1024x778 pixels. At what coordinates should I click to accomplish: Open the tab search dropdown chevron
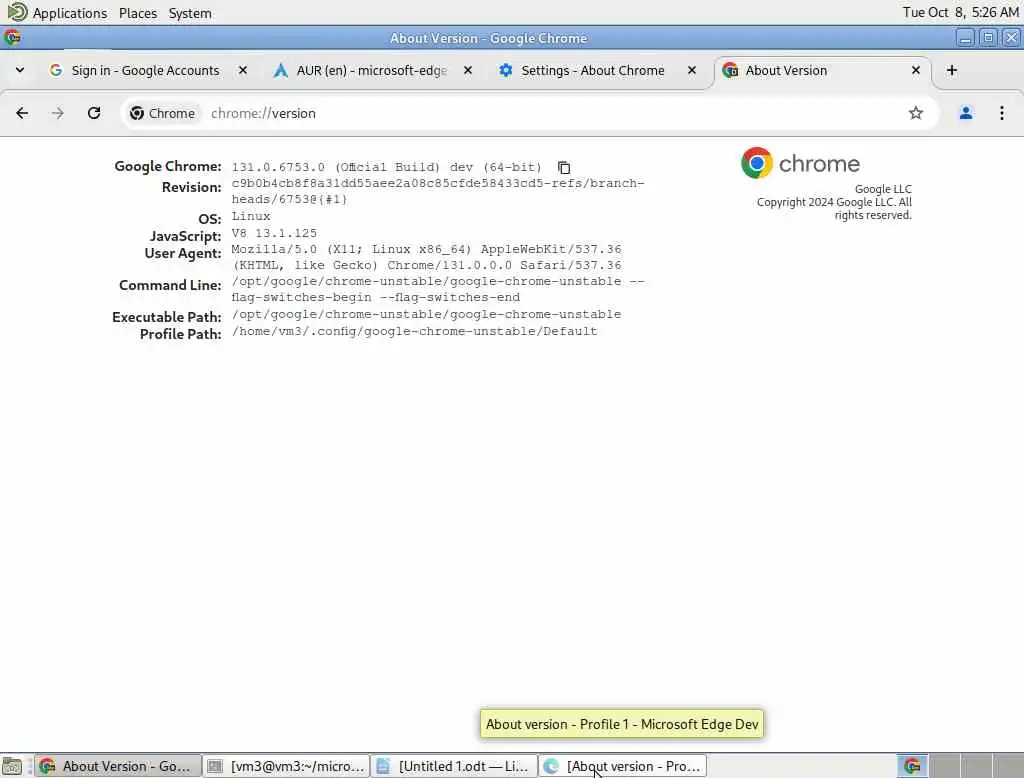pyautogui.click(x=20, y=70)
